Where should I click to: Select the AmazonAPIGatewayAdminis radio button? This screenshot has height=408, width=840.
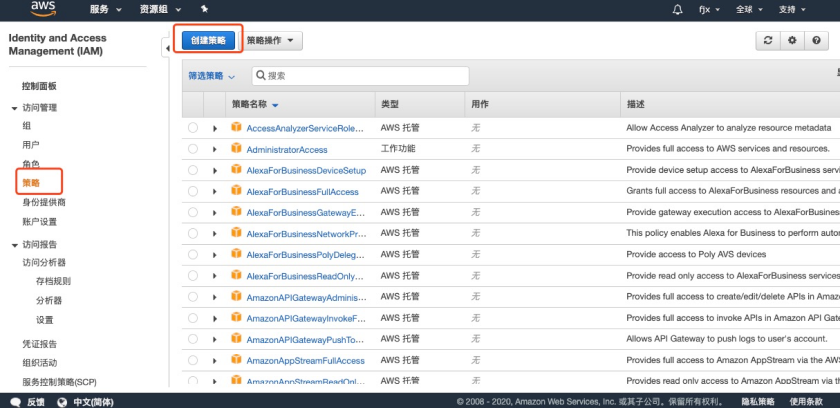click(x=193, y=297)
